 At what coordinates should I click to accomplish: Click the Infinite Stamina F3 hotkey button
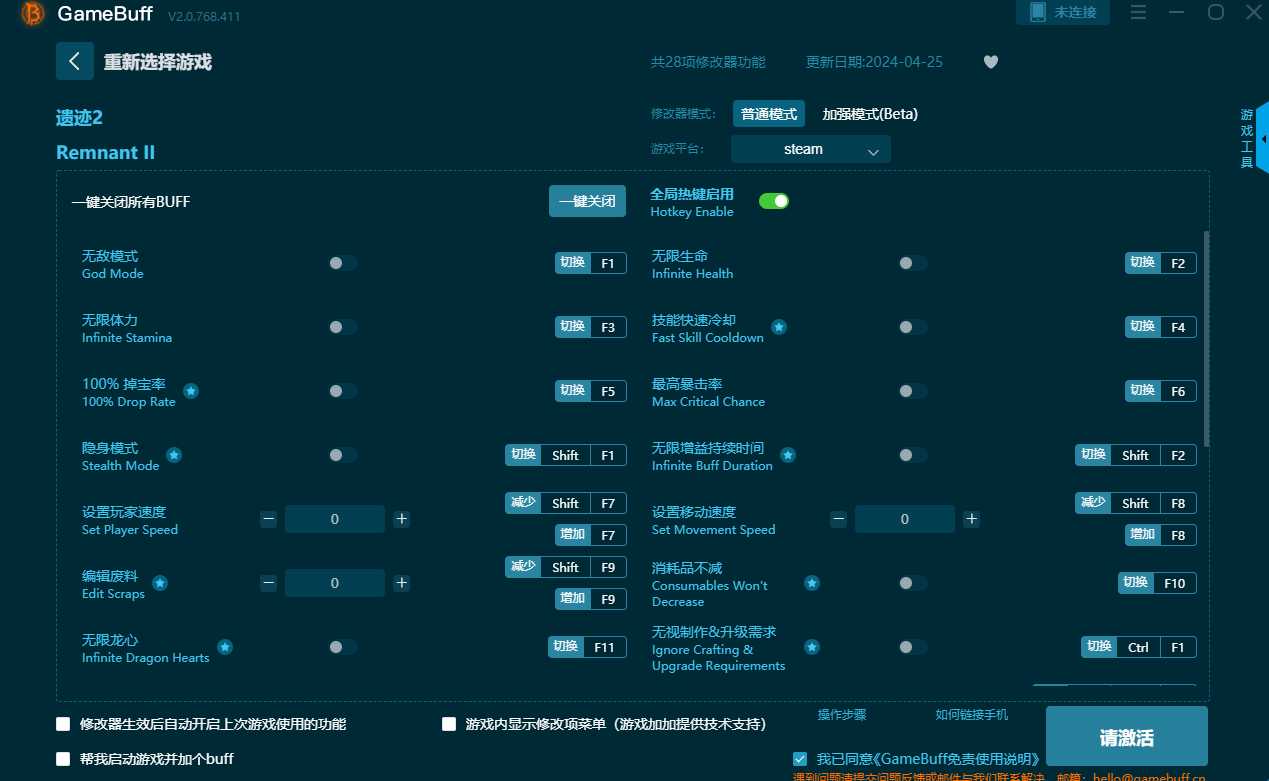(591, 327)
